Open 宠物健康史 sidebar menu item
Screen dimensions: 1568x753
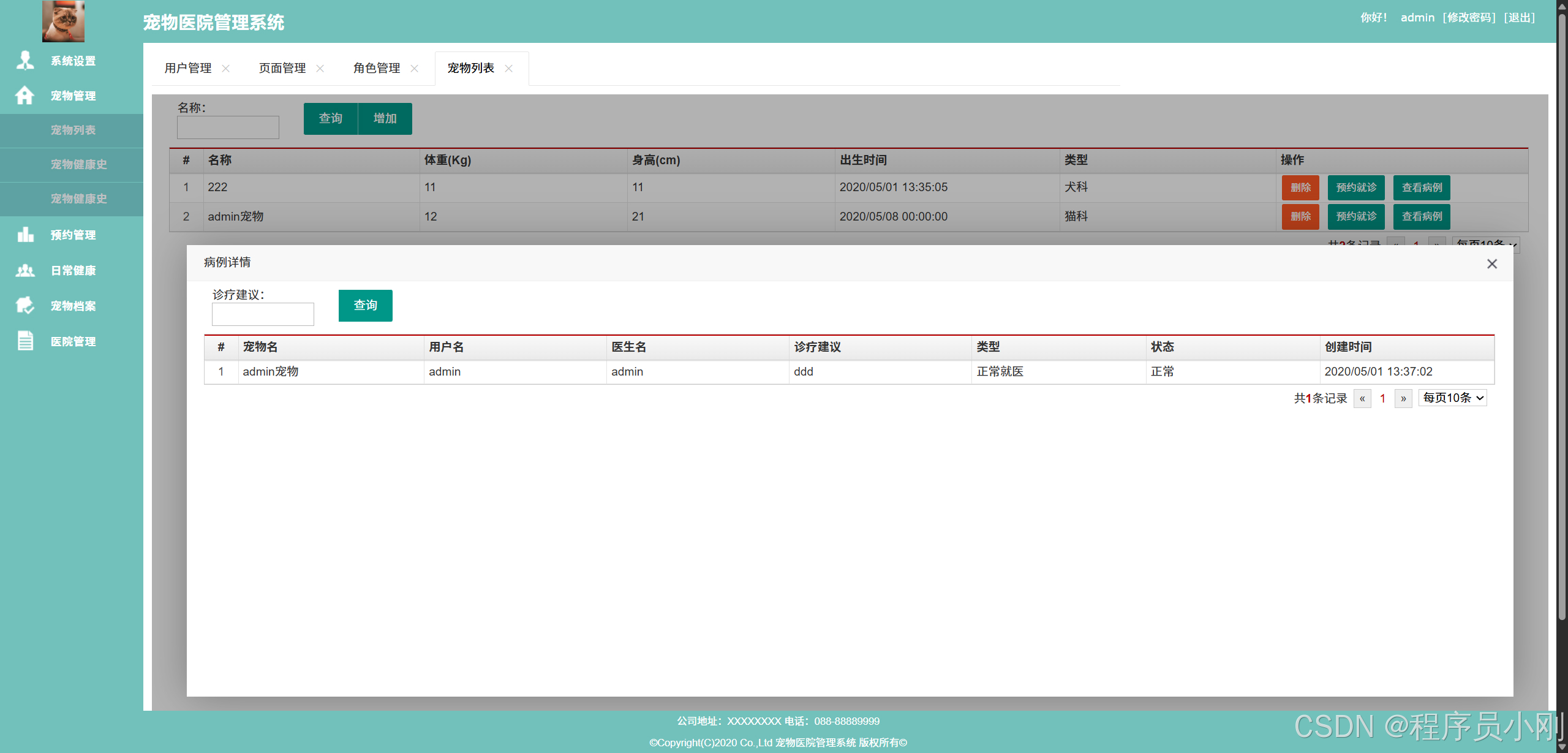click(x=78, y=164)
